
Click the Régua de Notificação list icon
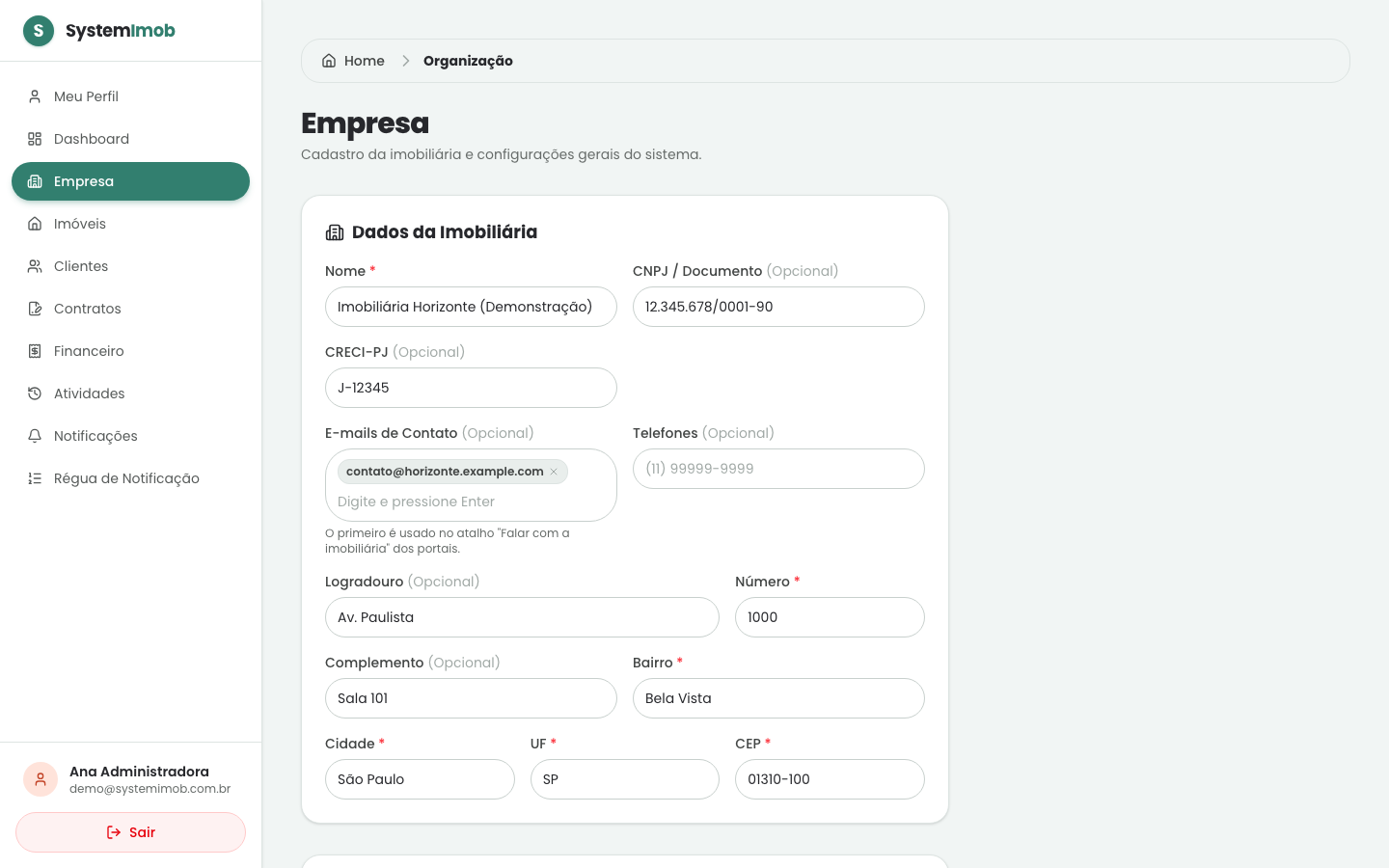tap(35, 478)
